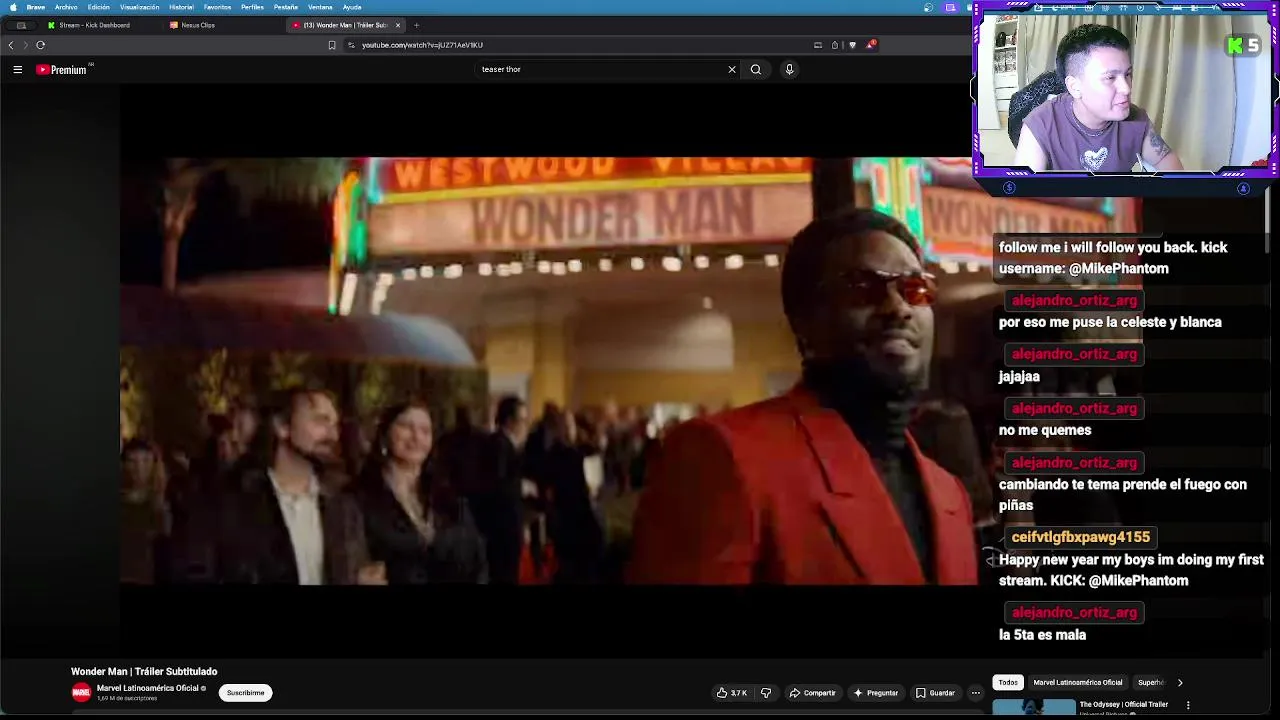The image size is (1280, 720).
Task: Switch to Nexus Clips tab
Action: coord(198,25)
